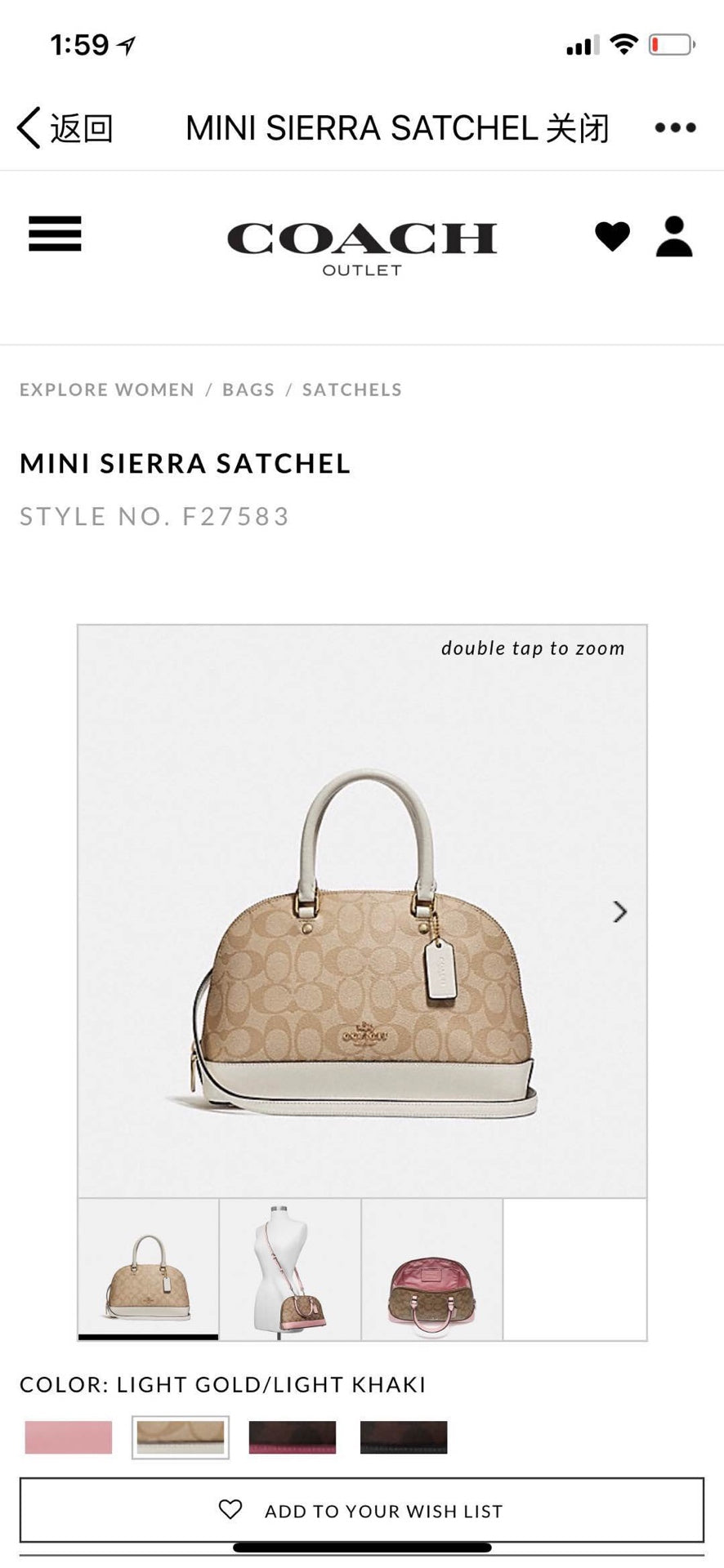The width and height of the screenshot is (724, 1568).
Task: Tap the heart icon in wish list button
Action: click(230, 1509)
